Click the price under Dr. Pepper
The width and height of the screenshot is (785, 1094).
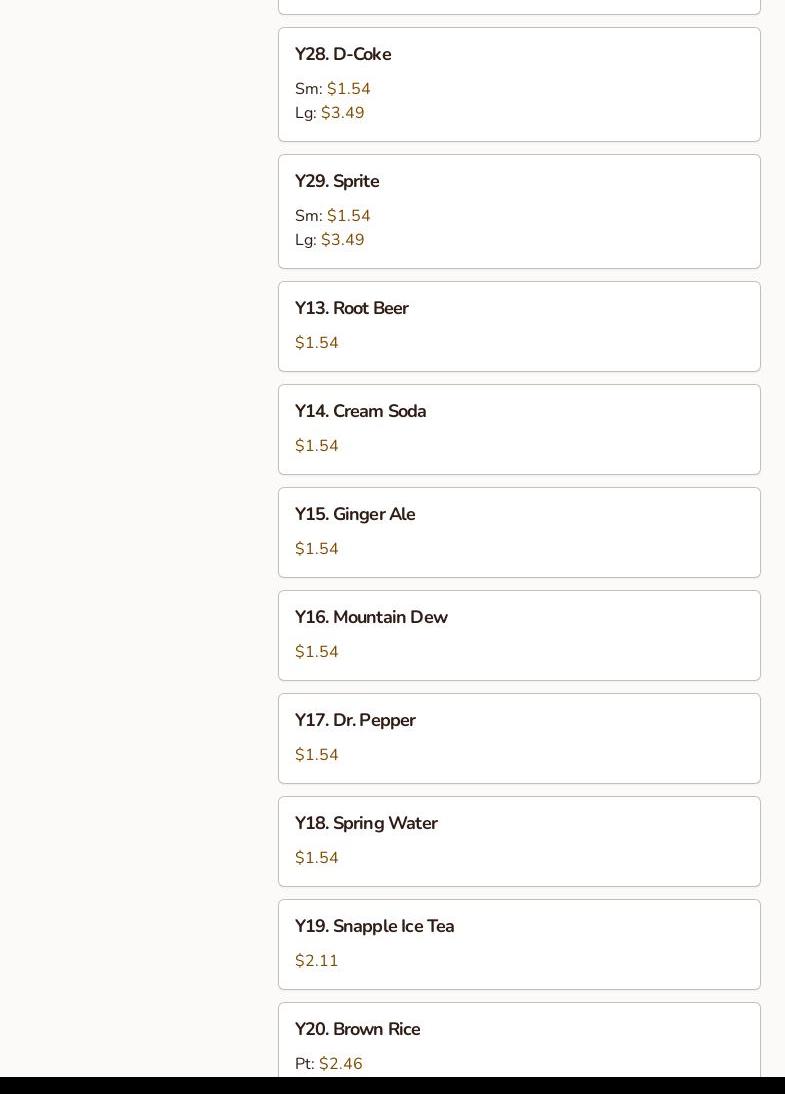317,755
